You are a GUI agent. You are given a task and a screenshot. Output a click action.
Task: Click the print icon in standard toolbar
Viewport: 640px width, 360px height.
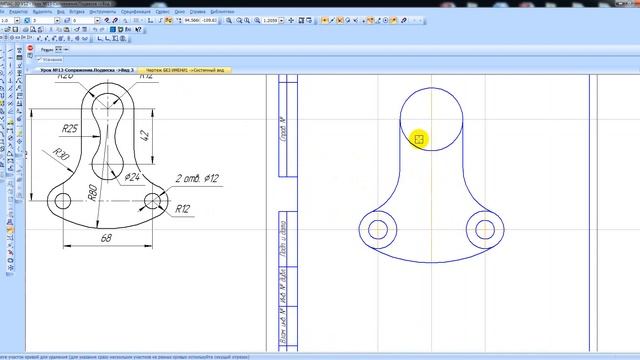[25, 29]
